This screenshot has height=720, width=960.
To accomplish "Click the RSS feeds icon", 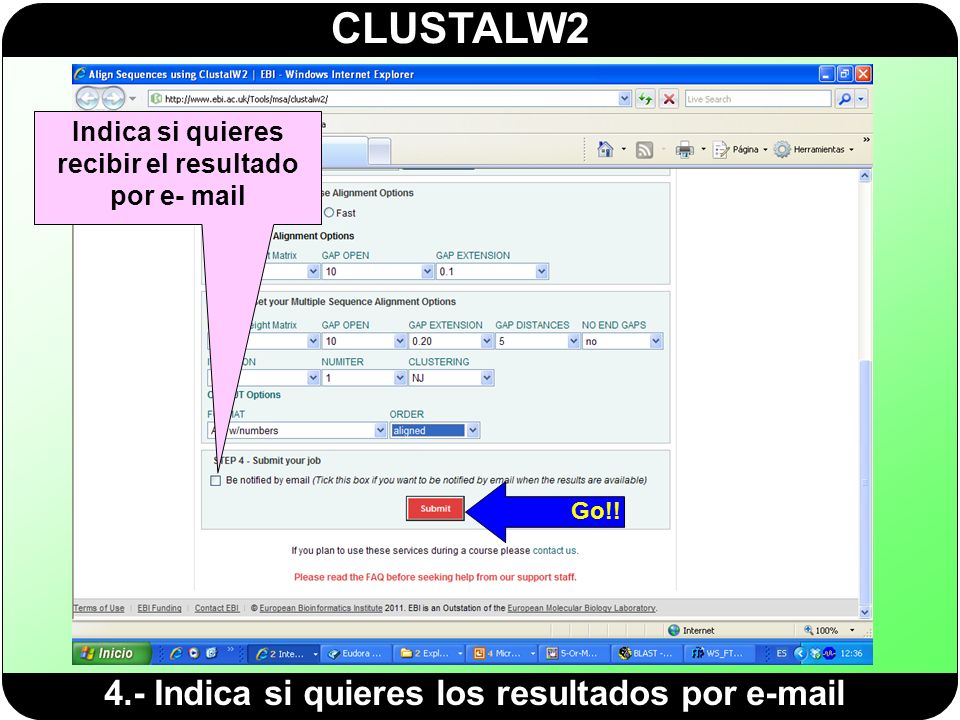I will coord(644,149).
